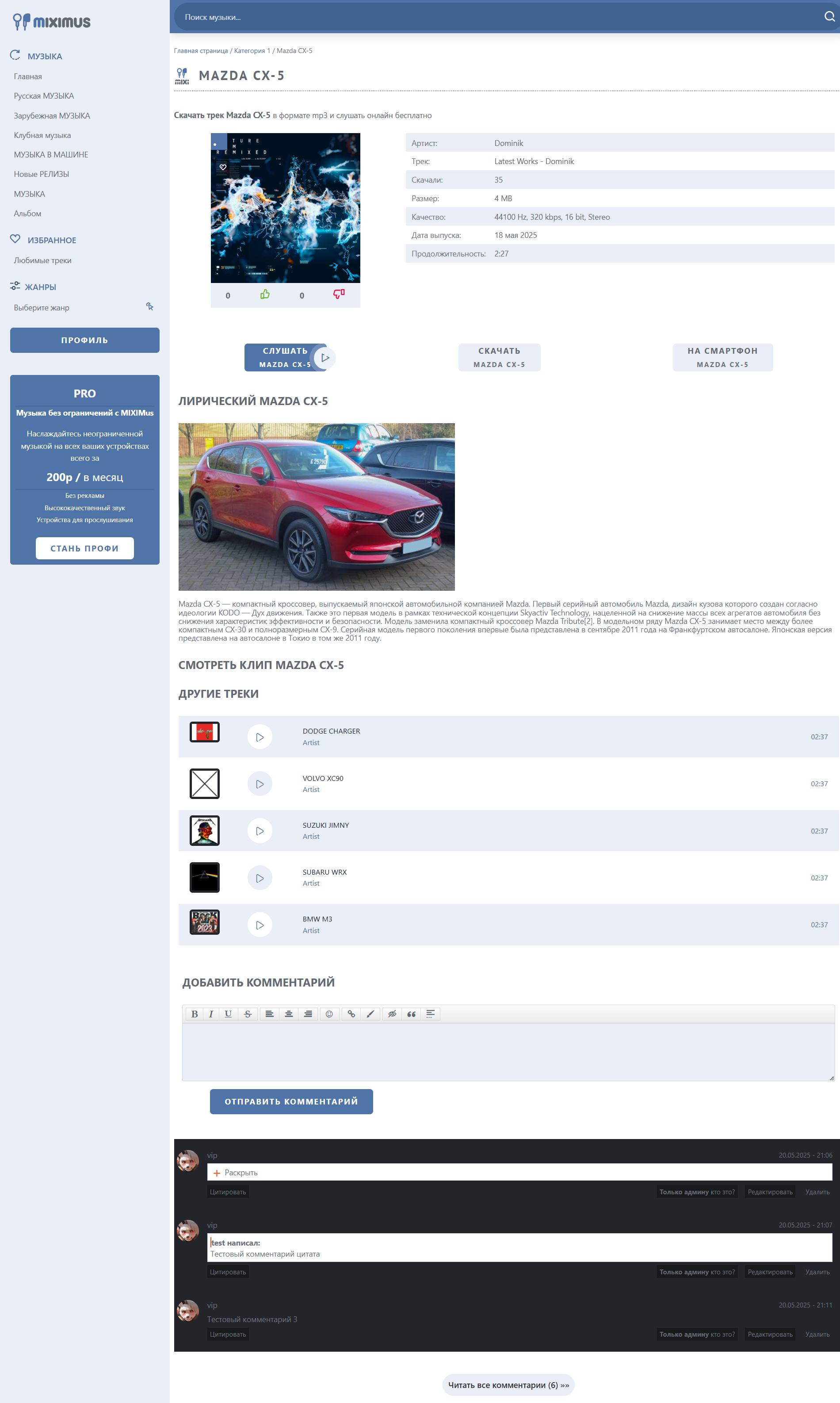The height and width of the screenshot is (1403, 840).
Task: Toggle bold formatting in comment editor
Action: coord(194,1013)
